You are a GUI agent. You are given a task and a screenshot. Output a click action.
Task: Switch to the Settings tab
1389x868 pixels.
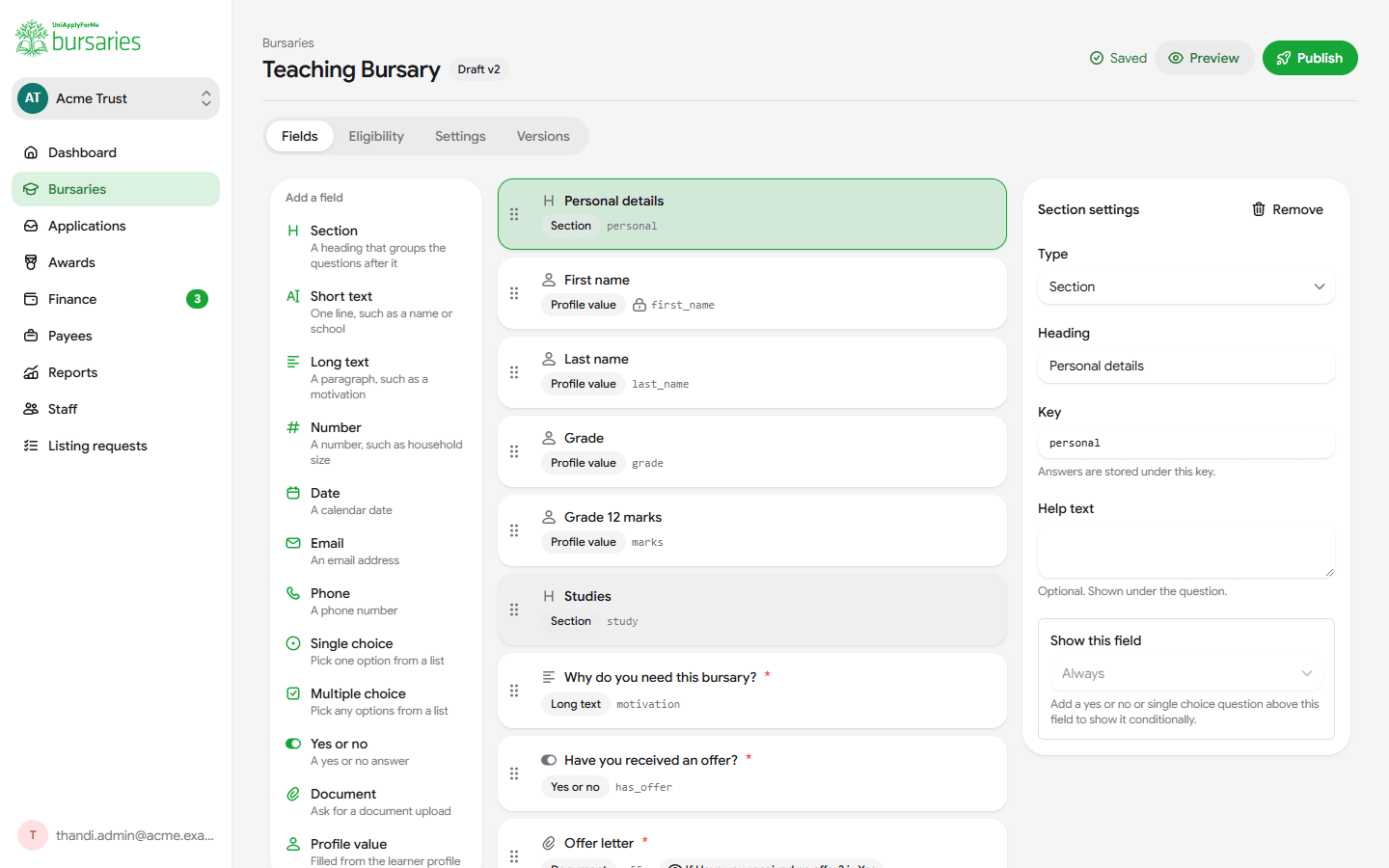[460, 136]
